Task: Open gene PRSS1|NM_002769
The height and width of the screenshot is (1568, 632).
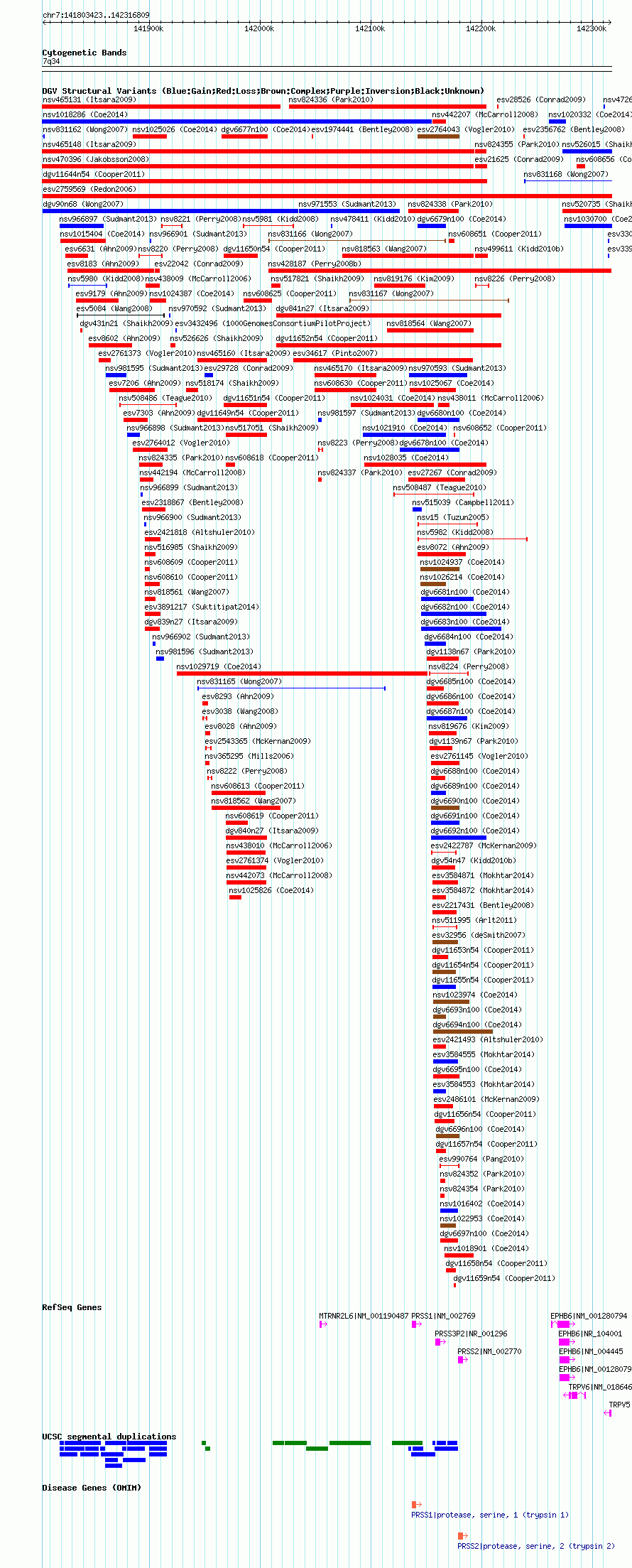Action: click(x=443, y=1316)
